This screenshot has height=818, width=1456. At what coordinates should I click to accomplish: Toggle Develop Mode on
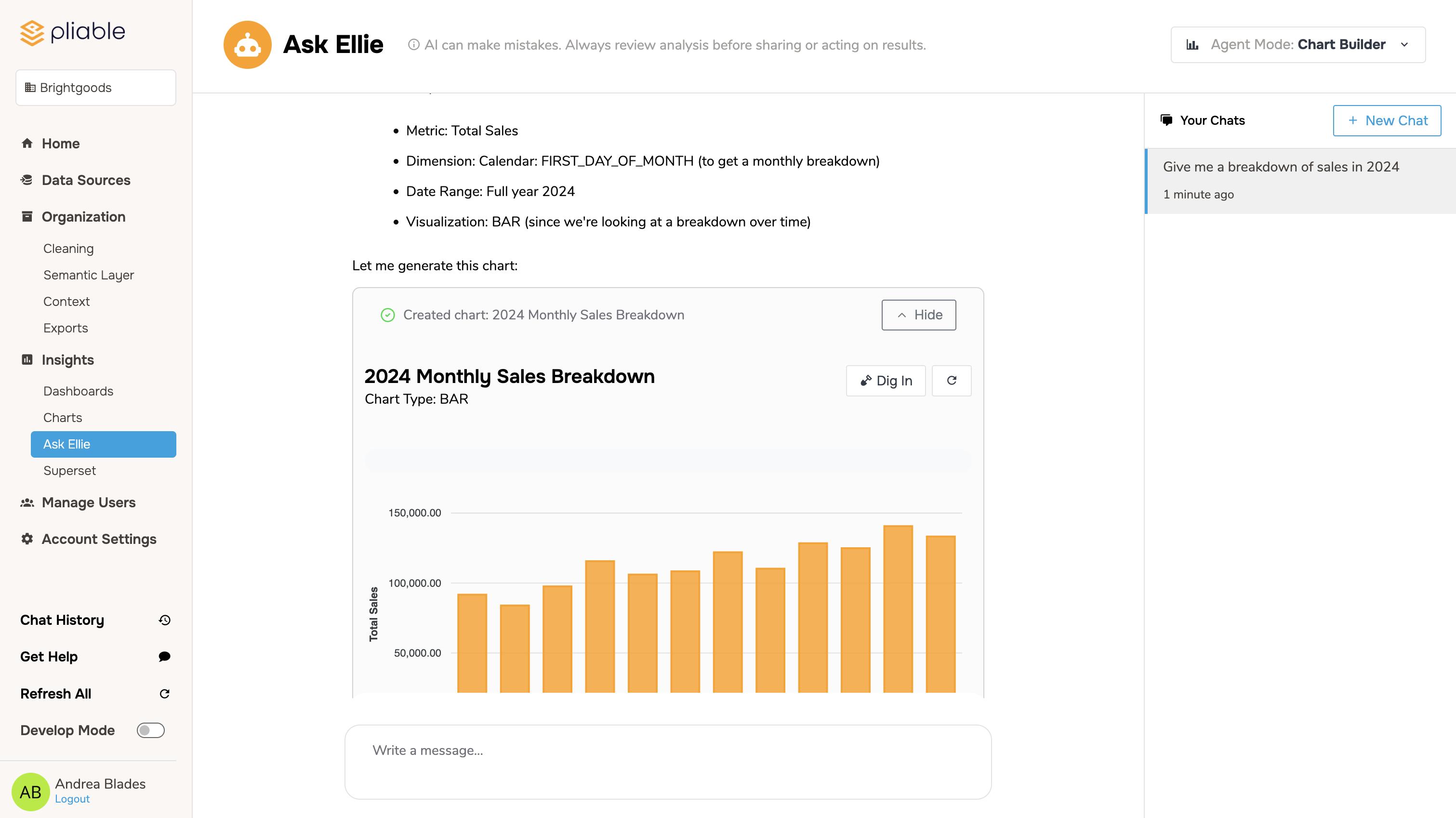pyautogui.click(x=150, y=730)
